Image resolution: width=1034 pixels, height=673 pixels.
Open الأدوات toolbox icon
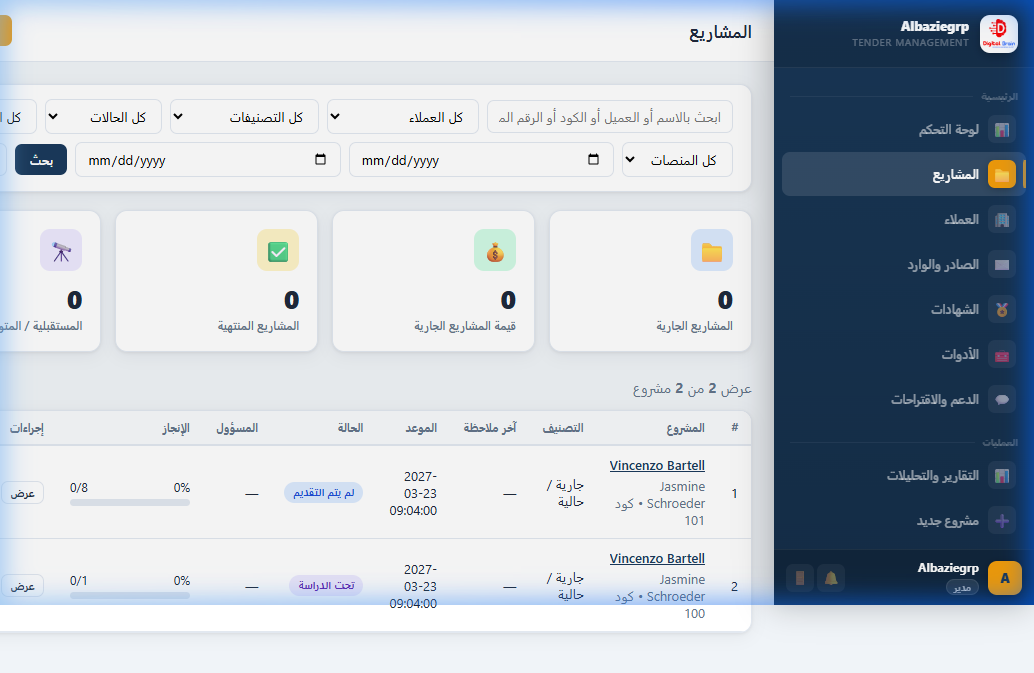coord(1002,355)
